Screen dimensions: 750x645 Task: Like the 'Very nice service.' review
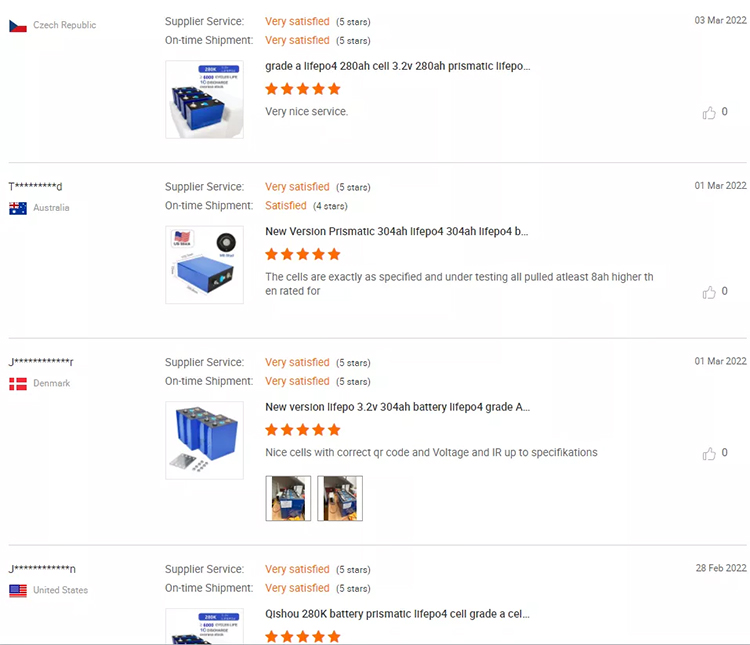click(x=709, y=113)
